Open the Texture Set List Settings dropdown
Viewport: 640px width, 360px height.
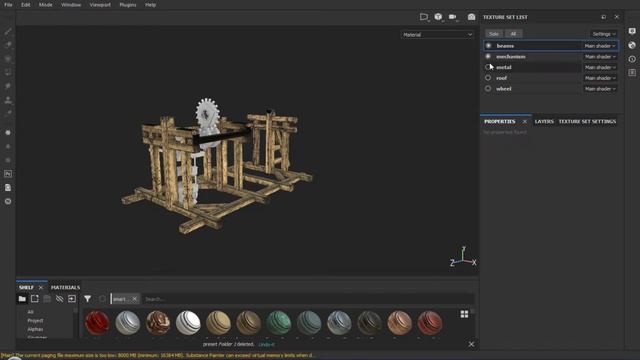604,34
